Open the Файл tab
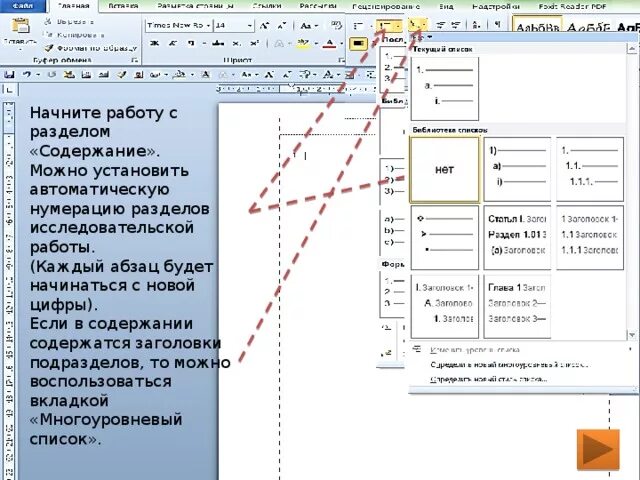 tap(23, 6)
